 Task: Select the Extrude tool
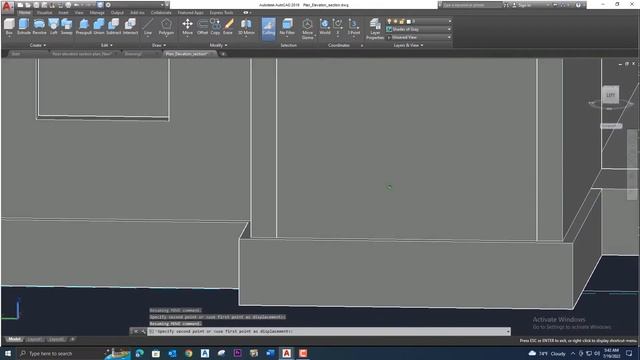24,27
